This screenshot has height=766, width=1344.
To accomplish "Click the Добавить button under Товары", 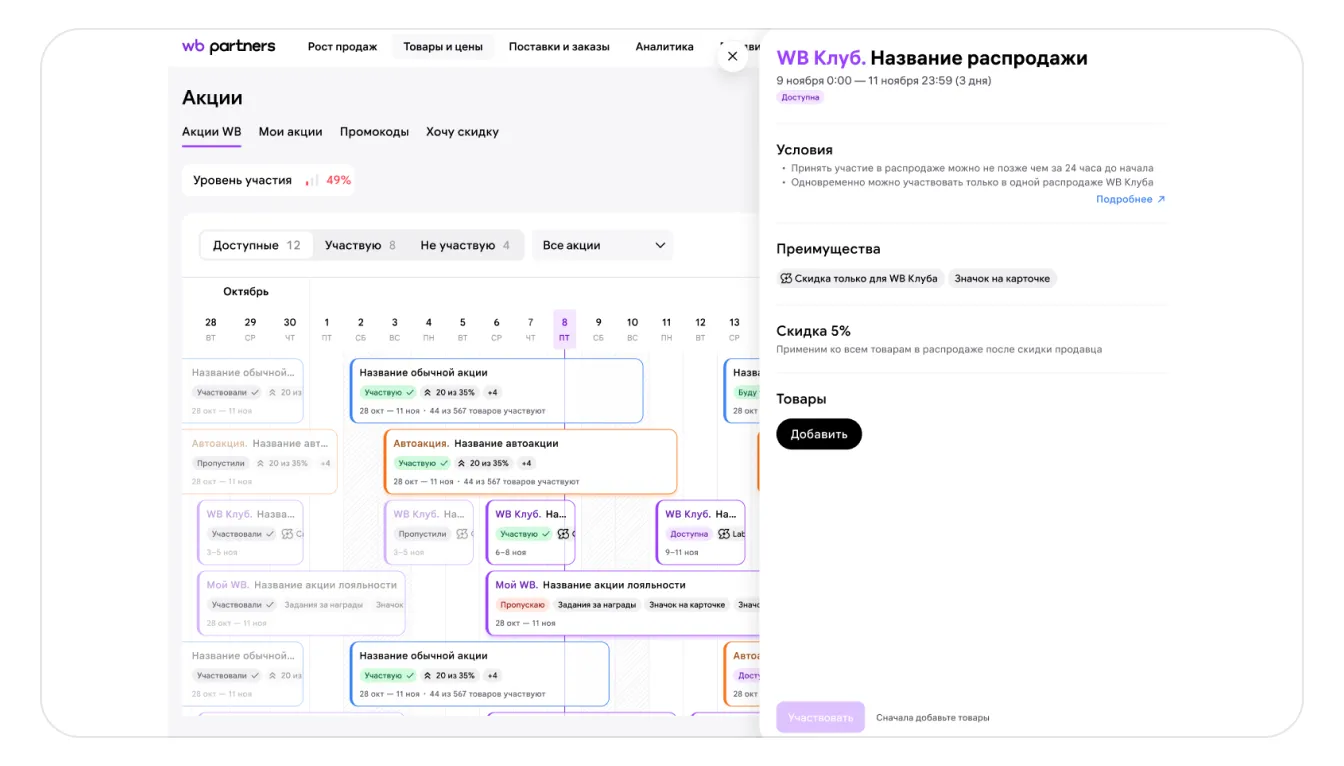I will (x=819, y=434).
